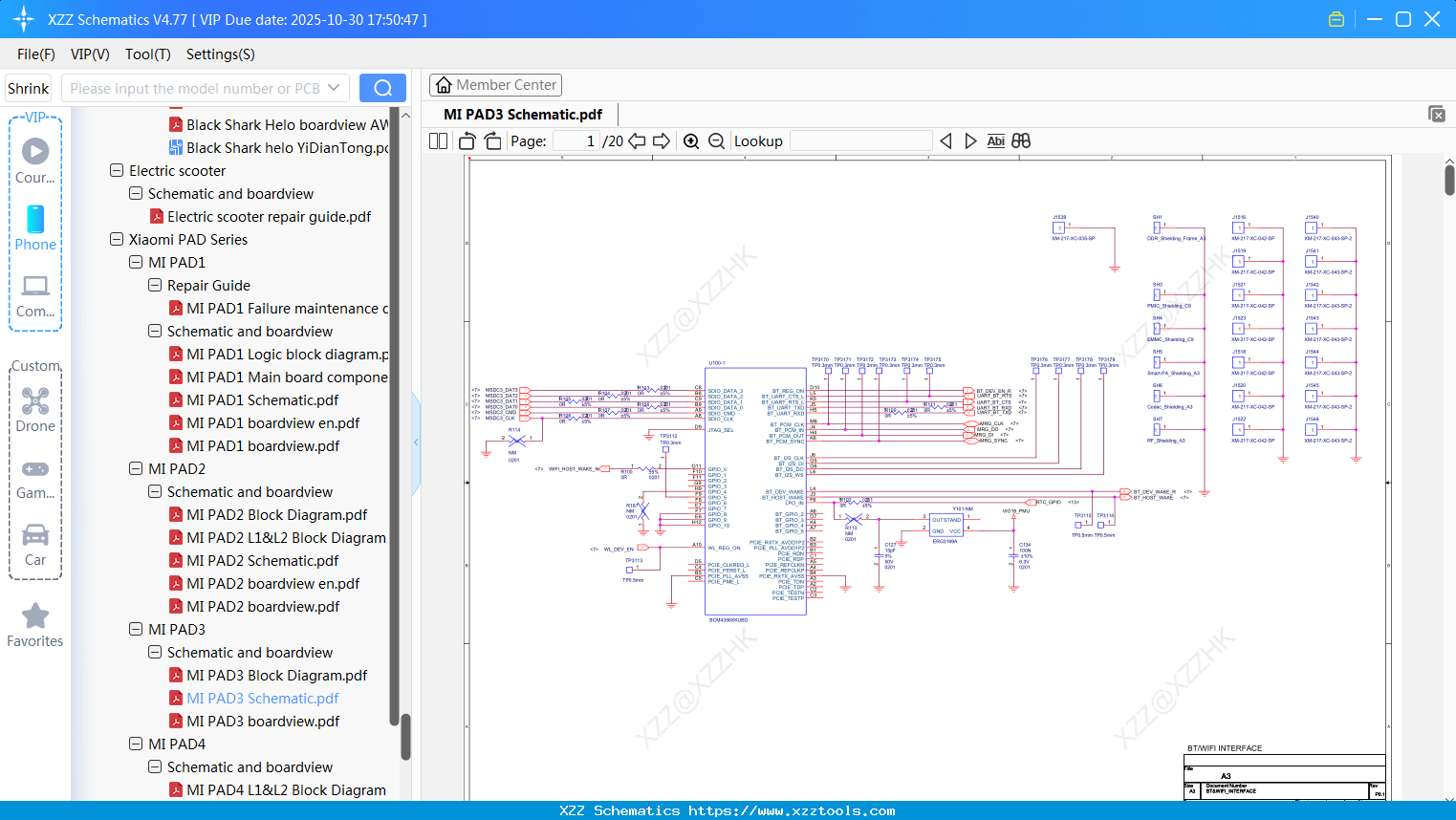
Task: Open the Phone category in sidebar
Action: [35, 227]
